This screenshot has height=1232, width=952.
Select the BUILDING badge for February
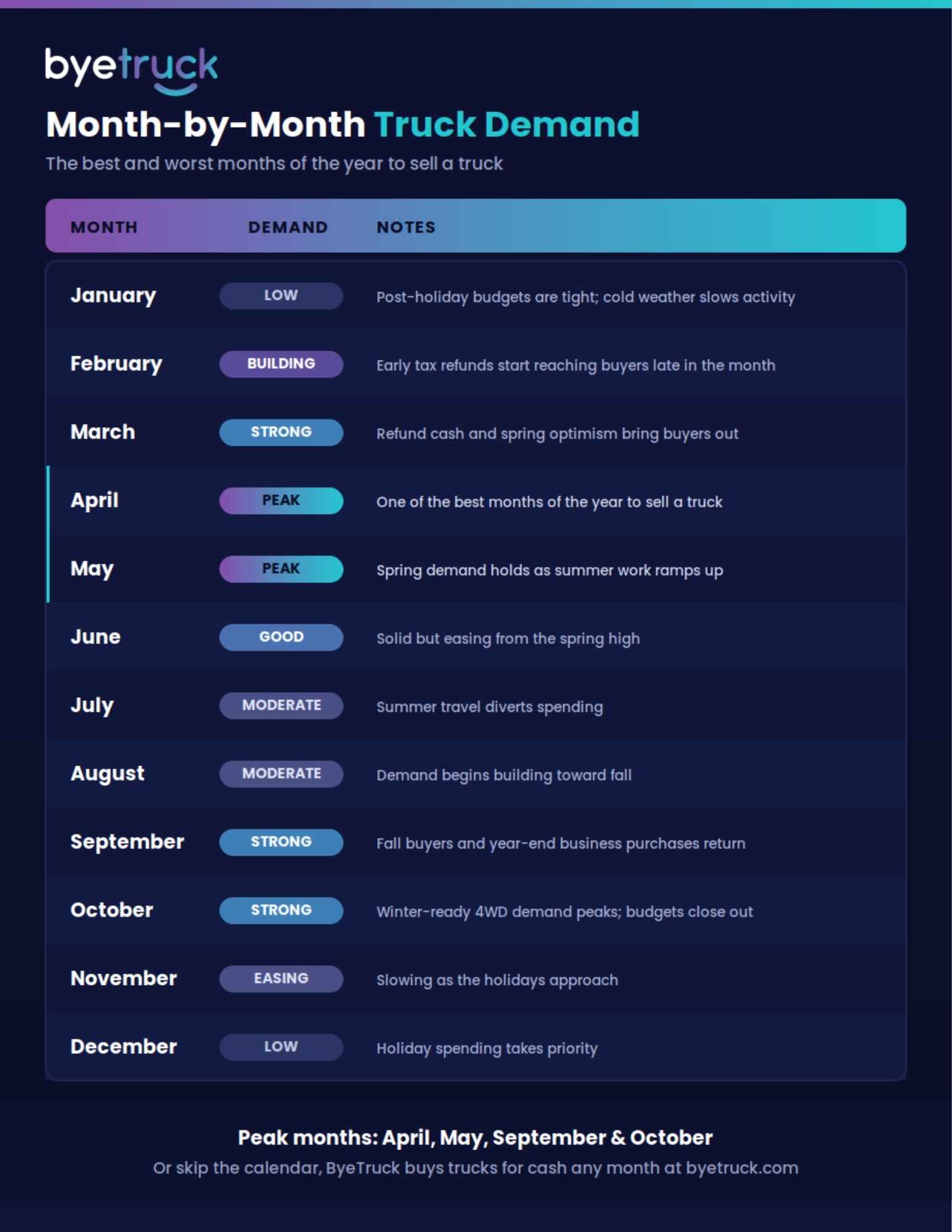click(x=281, y=364)
